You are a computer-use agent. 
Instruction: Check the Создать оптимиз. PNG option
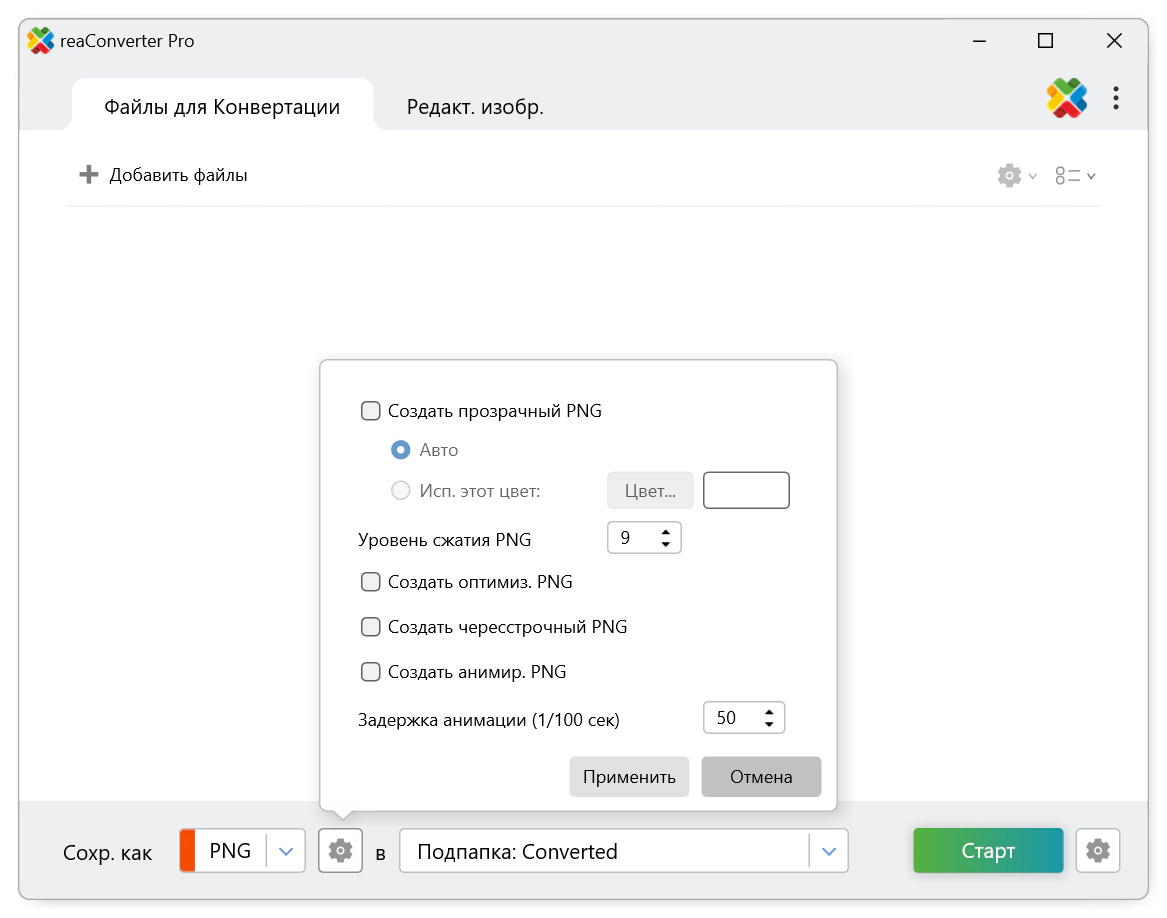pyautogui.click(x=371, y=582)
